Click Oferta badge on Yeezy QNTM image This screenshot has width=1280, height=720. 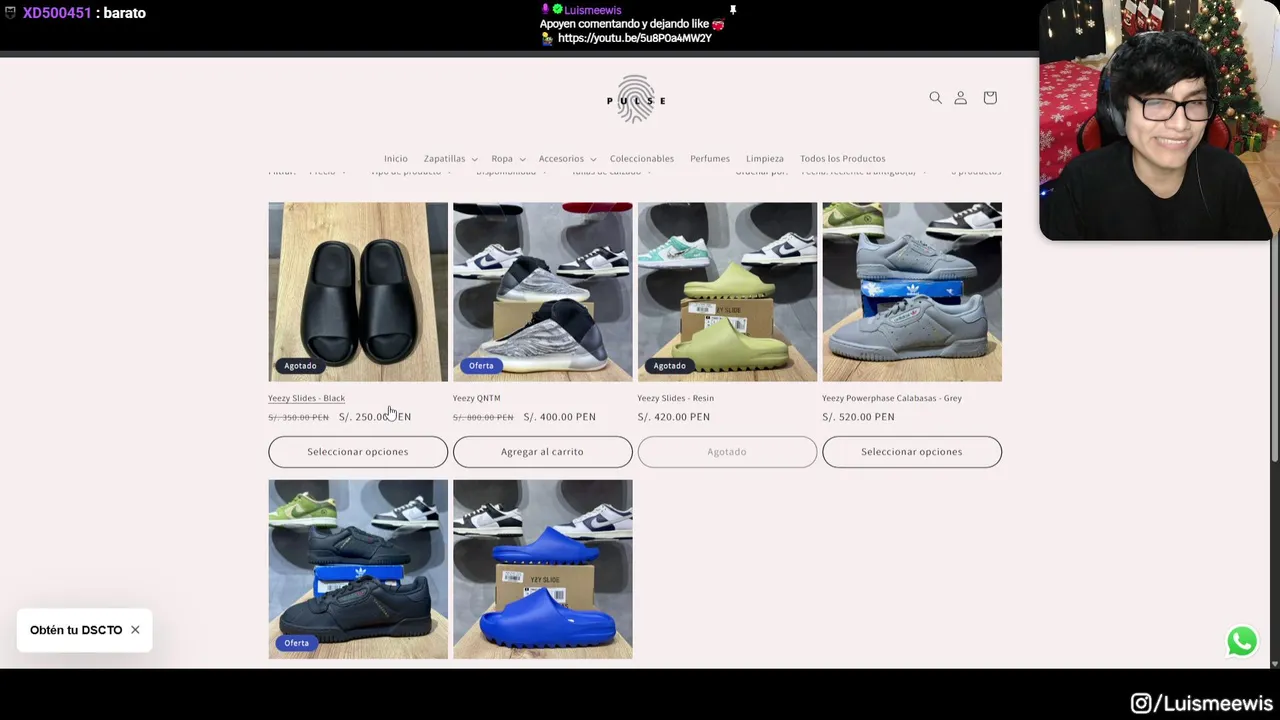(481, 366)
